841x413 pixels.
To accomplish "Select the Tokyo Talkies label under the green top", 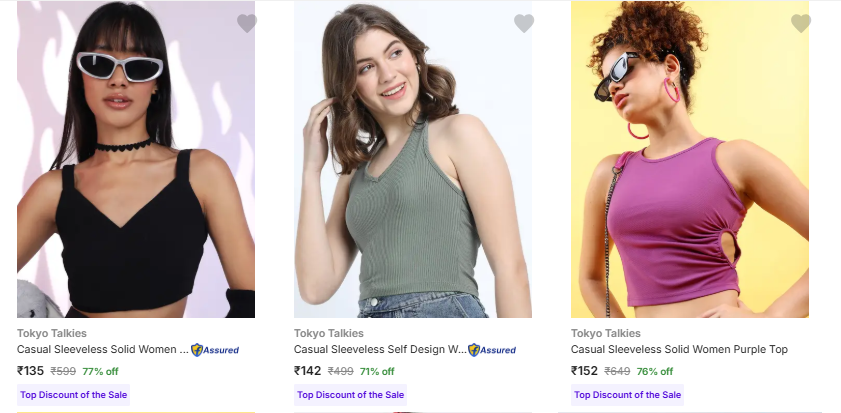I will 329,333.
